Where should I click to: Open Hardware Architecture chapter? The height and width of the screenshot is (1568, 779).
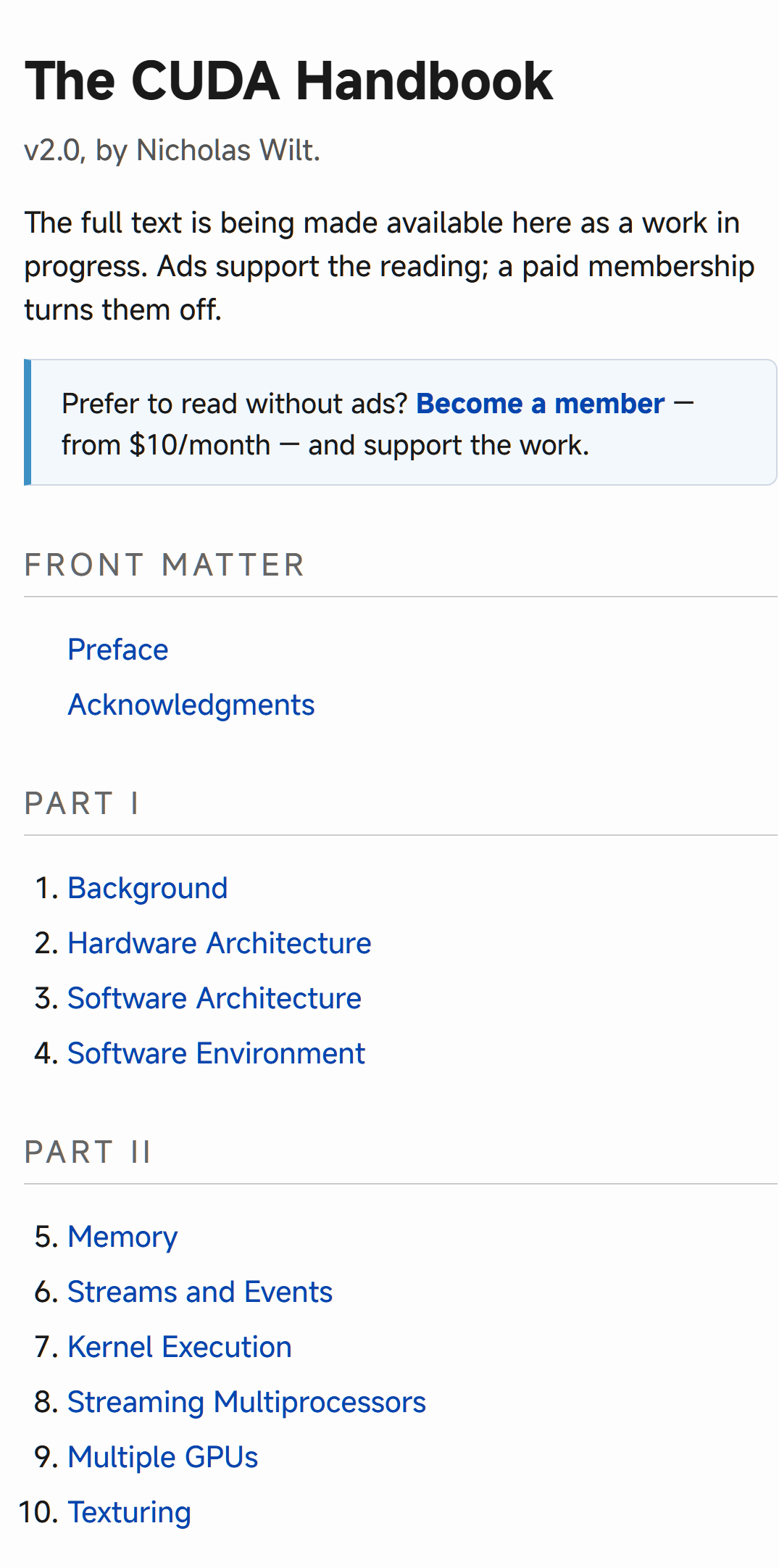click(x=220, y=944)
